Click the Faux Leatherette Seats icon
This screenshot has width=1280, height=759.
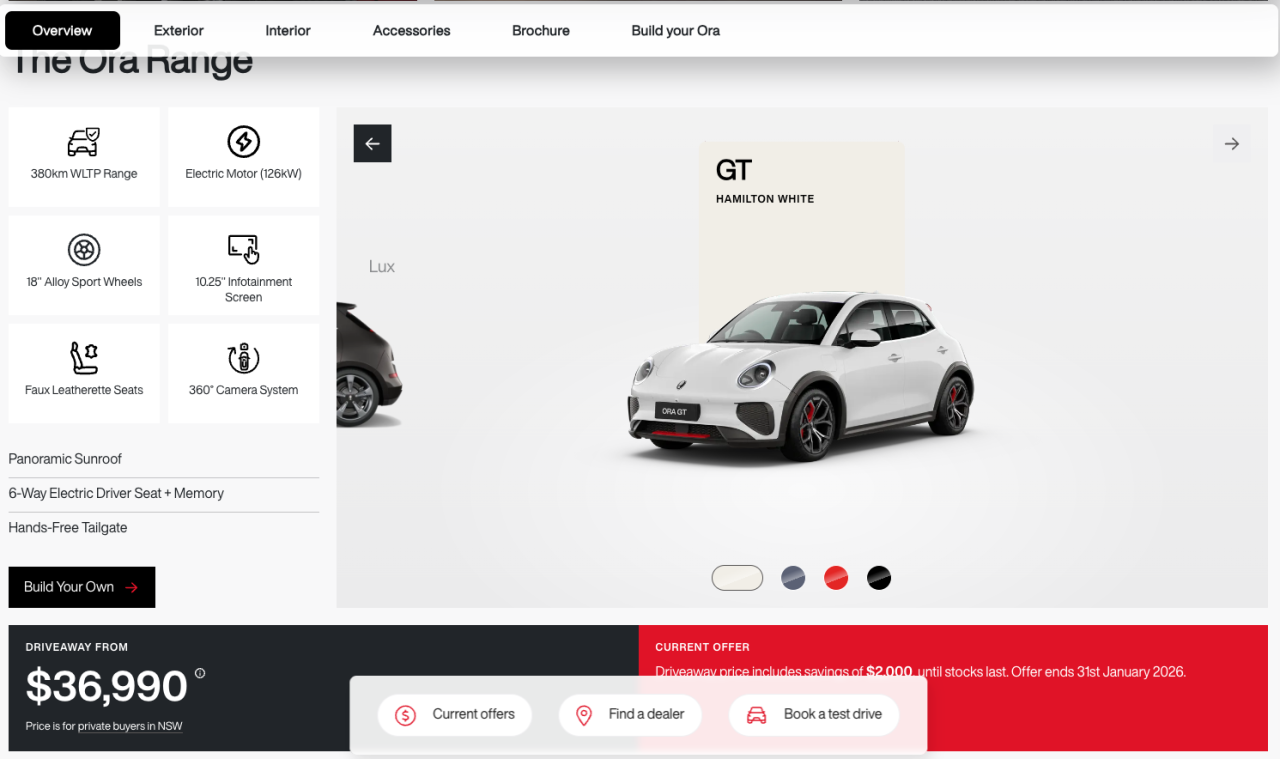[83, 358]
